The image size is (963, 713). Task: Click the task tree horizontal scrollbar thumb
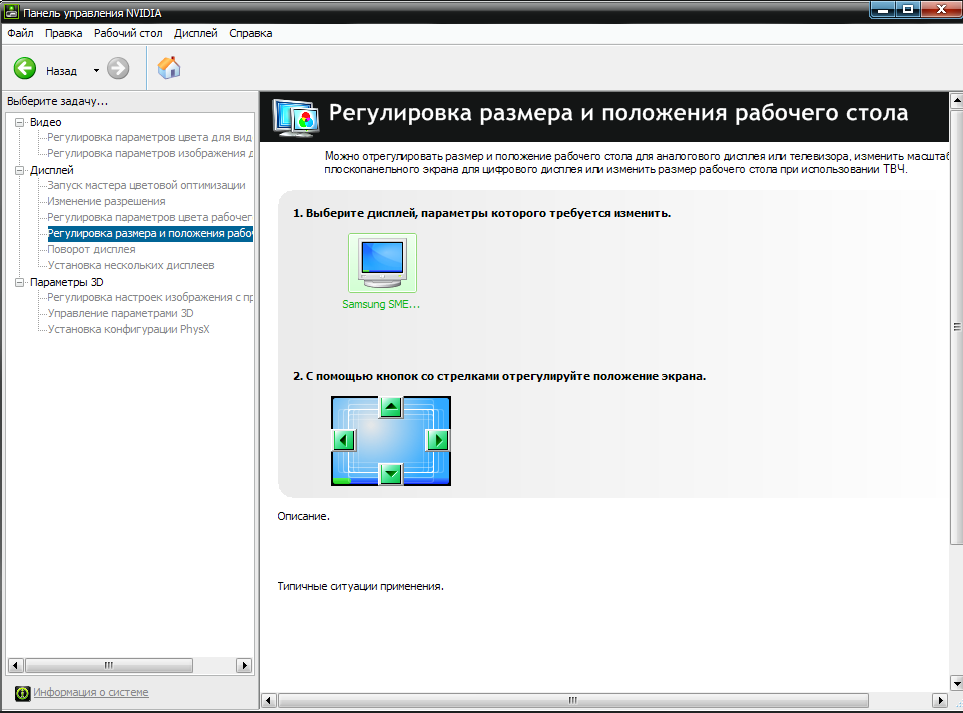[109, 666]
